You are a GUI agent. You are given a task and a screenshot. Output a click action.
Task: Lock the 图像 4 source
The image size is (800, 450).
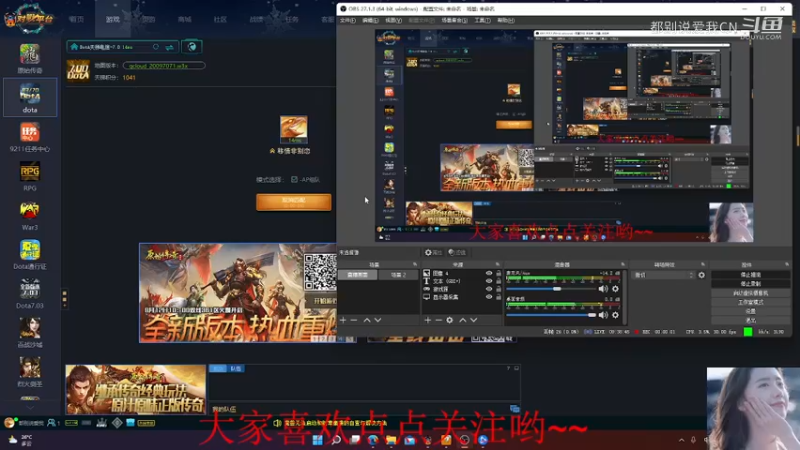coord(498,273)
